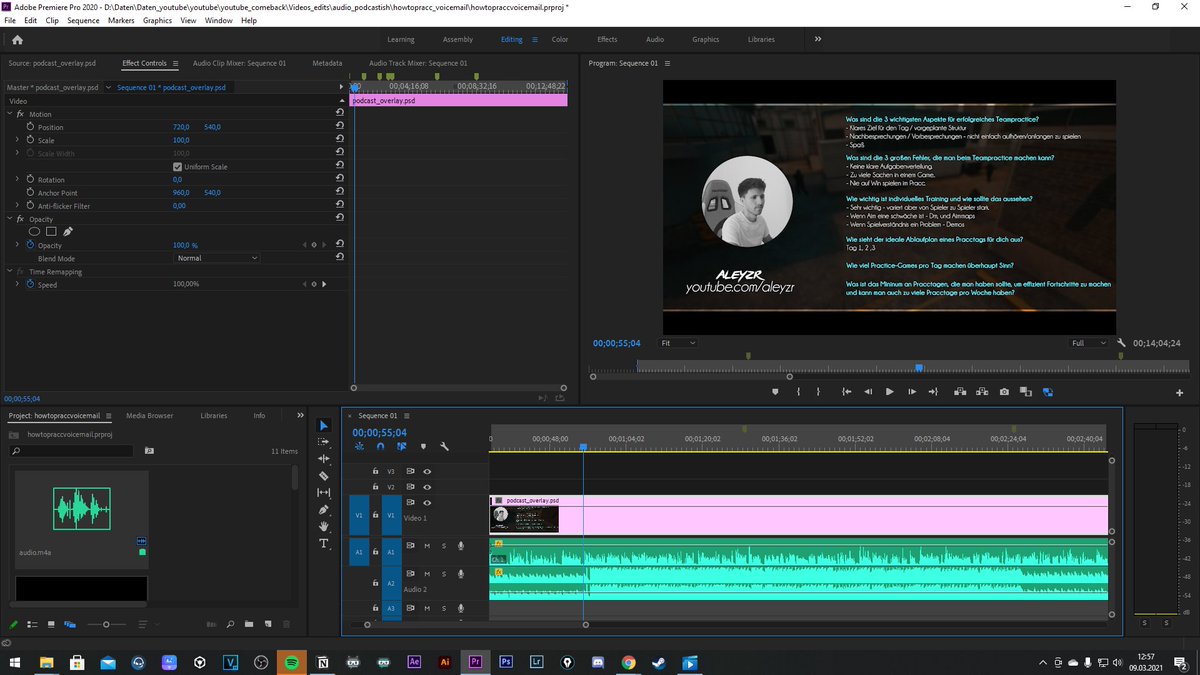
Task: Toggle V2 track output eye
Action: pos(427,486)
